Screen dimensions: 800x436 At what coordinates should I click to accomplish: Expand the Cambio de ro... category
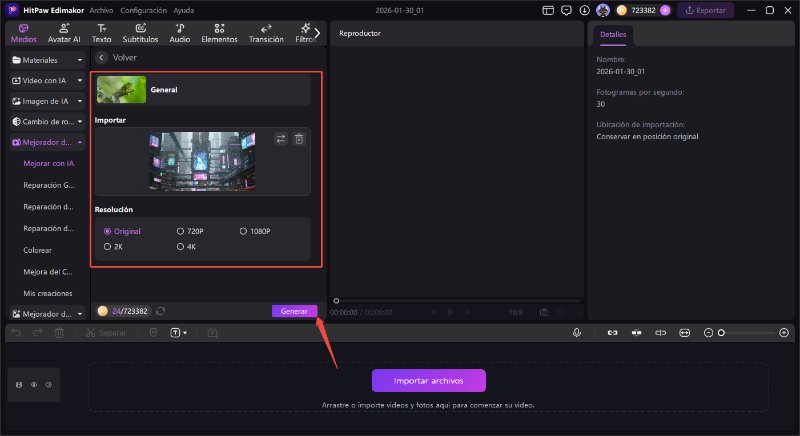(x=47, y=121)
